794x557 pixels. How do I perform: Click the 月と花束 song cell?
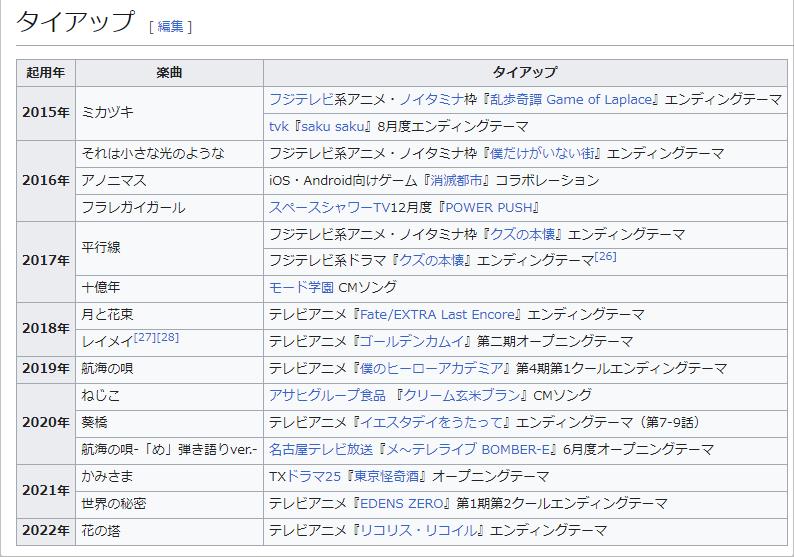tap(169, 314)
